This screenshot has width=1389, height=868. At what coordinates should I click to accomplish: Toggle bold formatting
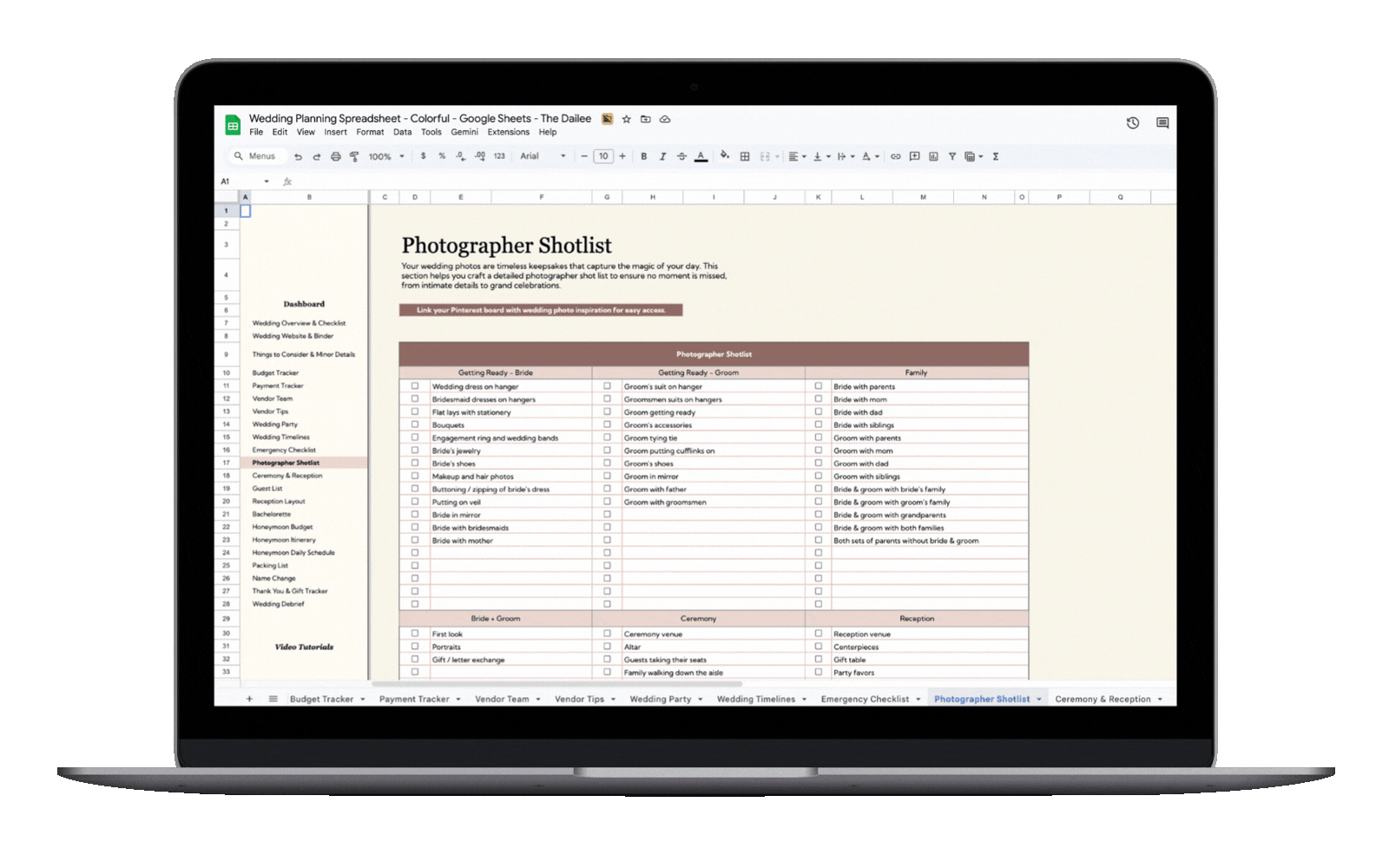click(643, 157)
